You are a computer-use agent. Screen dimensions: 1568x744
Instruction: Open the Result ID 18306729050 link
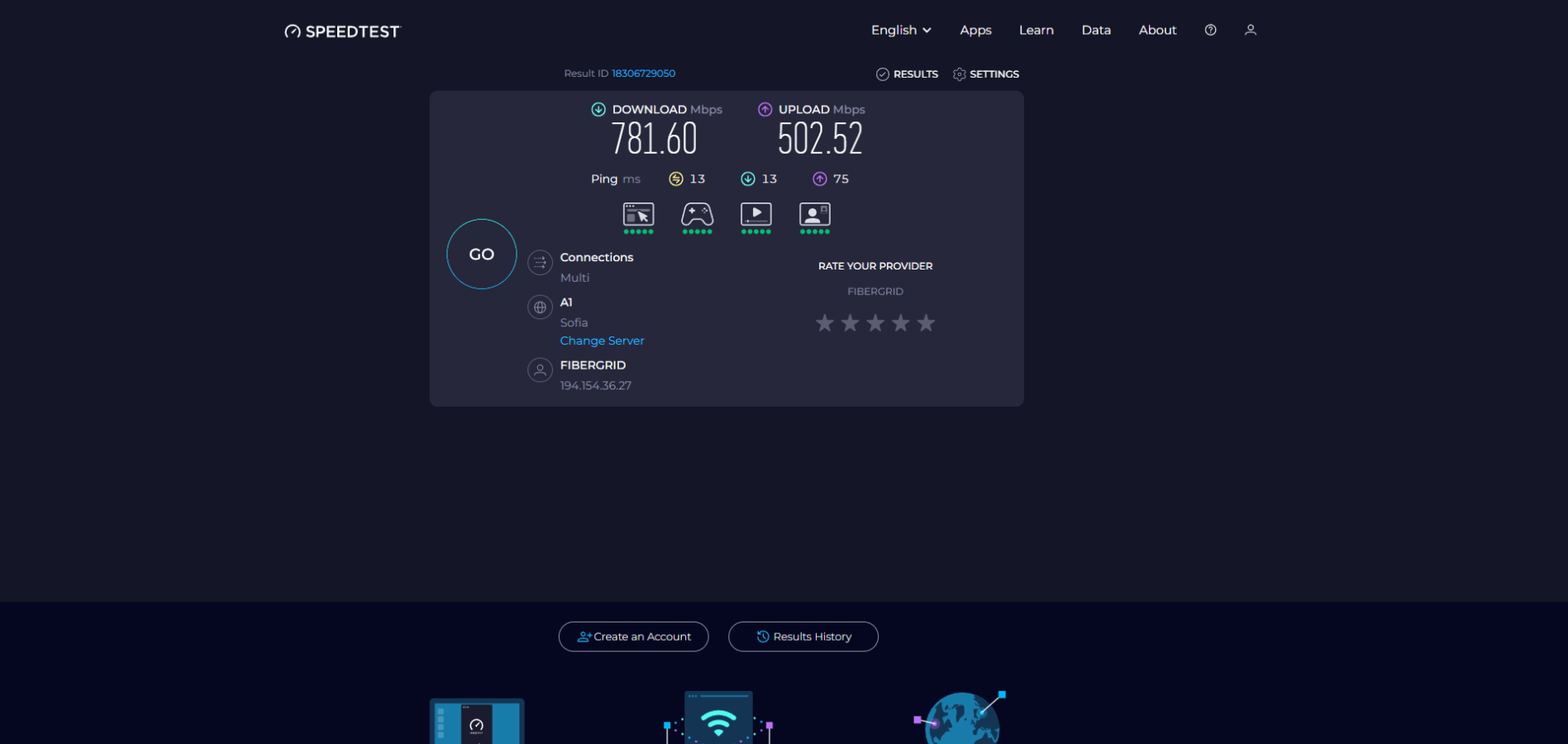(x=643, y=73)
